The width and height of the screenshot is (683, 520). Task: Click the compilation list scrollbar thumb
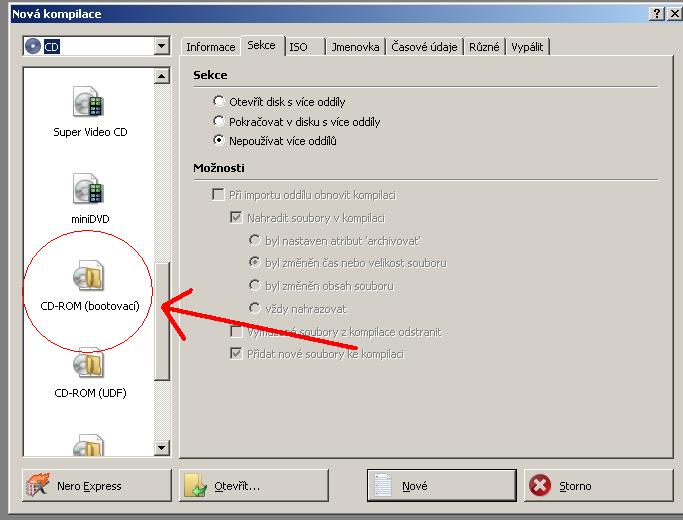pyautogui.click(x=162, y=322)
